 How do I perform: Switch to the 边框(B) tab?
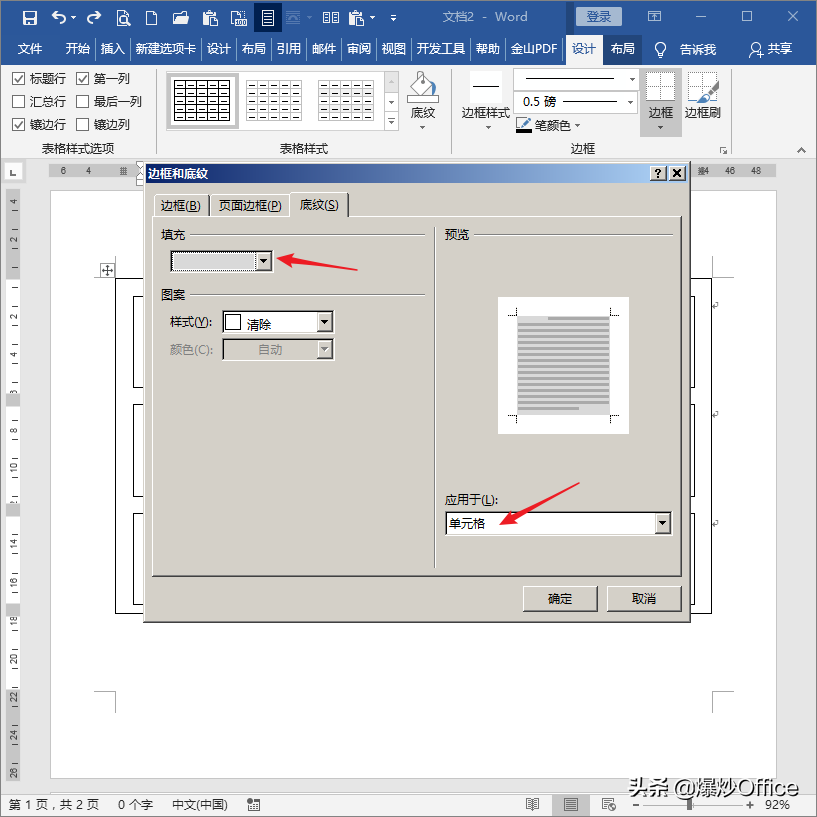coord(180,206)
